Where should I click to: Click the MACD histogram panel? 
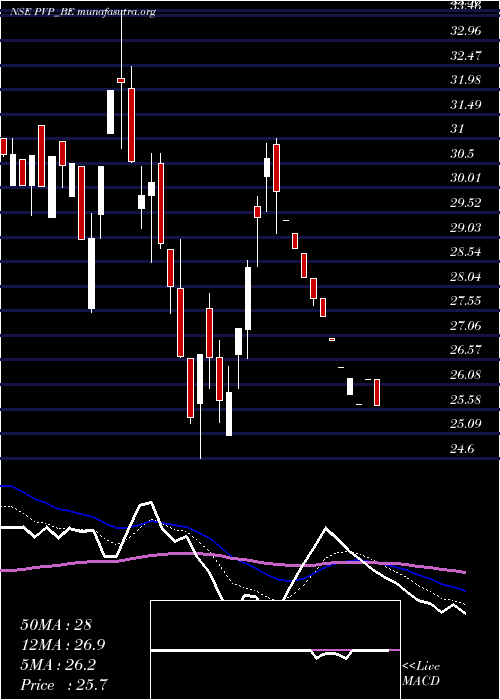pos(275,650)
